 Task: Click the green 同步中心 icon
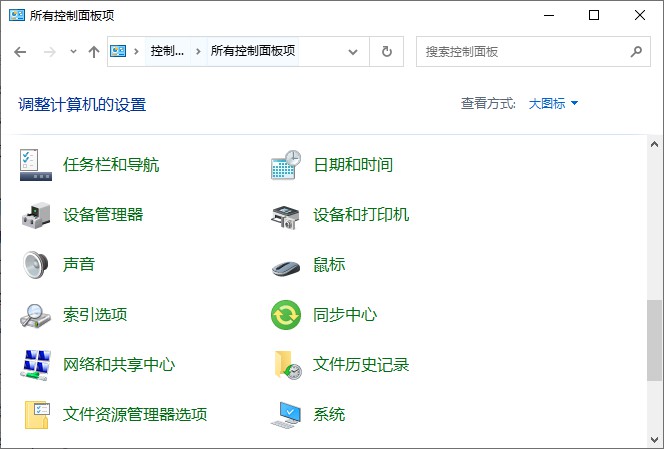(286, 315)
